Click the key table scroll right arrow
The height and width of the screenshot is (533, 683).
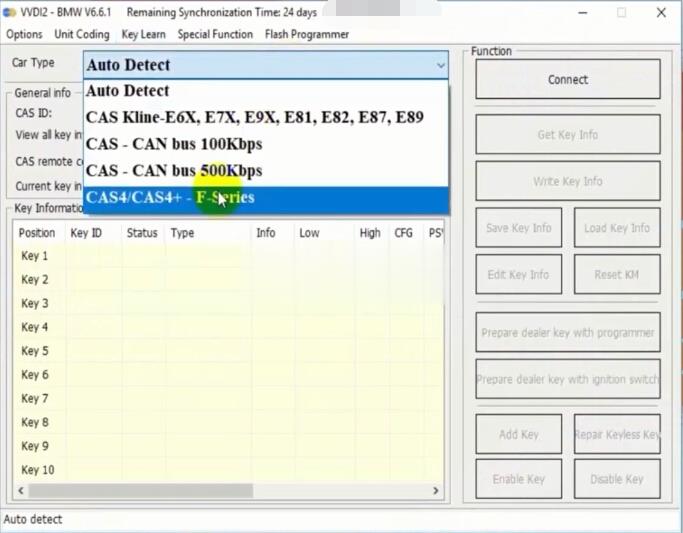pyautogui.click(x=435, y=491)
